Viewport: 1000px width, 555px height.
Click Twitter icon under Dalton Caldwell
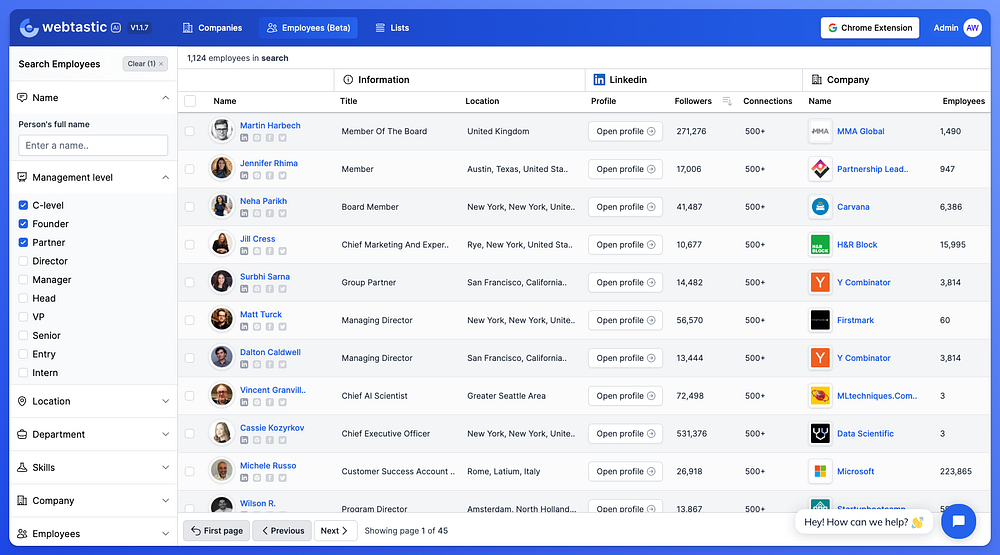tap(283, 364)
